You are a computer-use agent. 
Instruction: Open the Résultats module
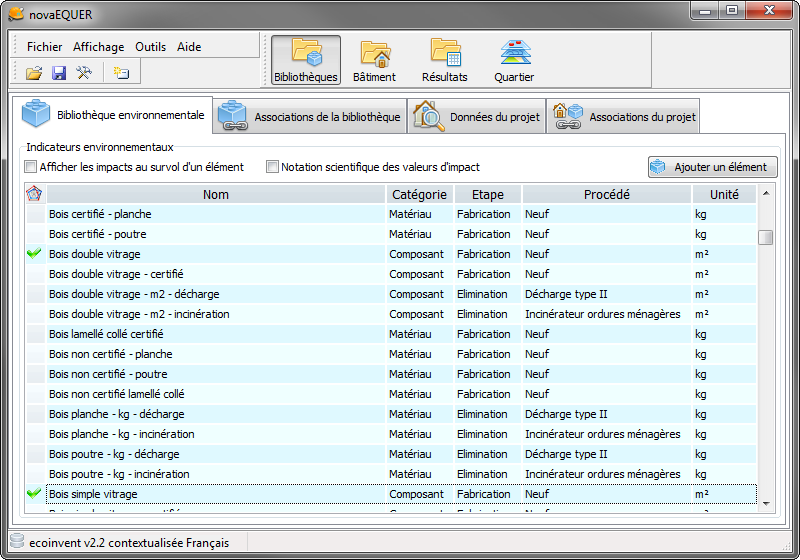tap(444, 60)
